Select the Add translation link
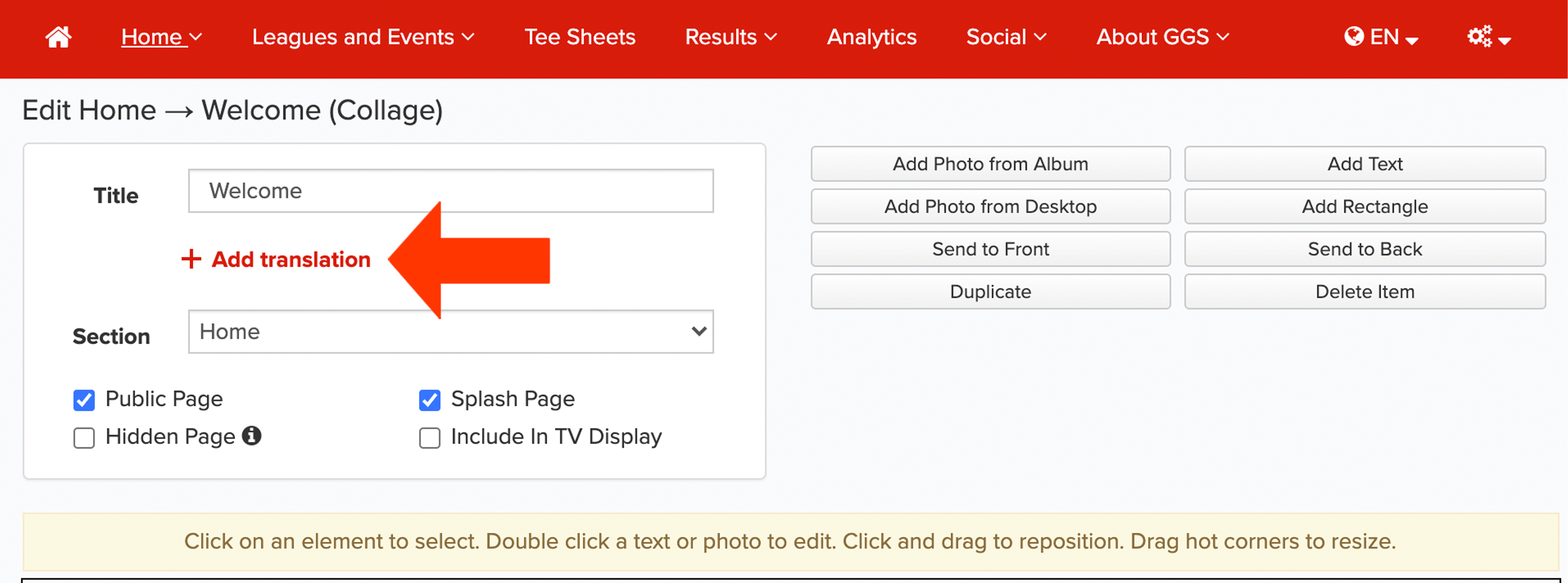Image resolution: width=1568 pixels, height=583 pixels. pyautogui.click(x=291, y=259)
